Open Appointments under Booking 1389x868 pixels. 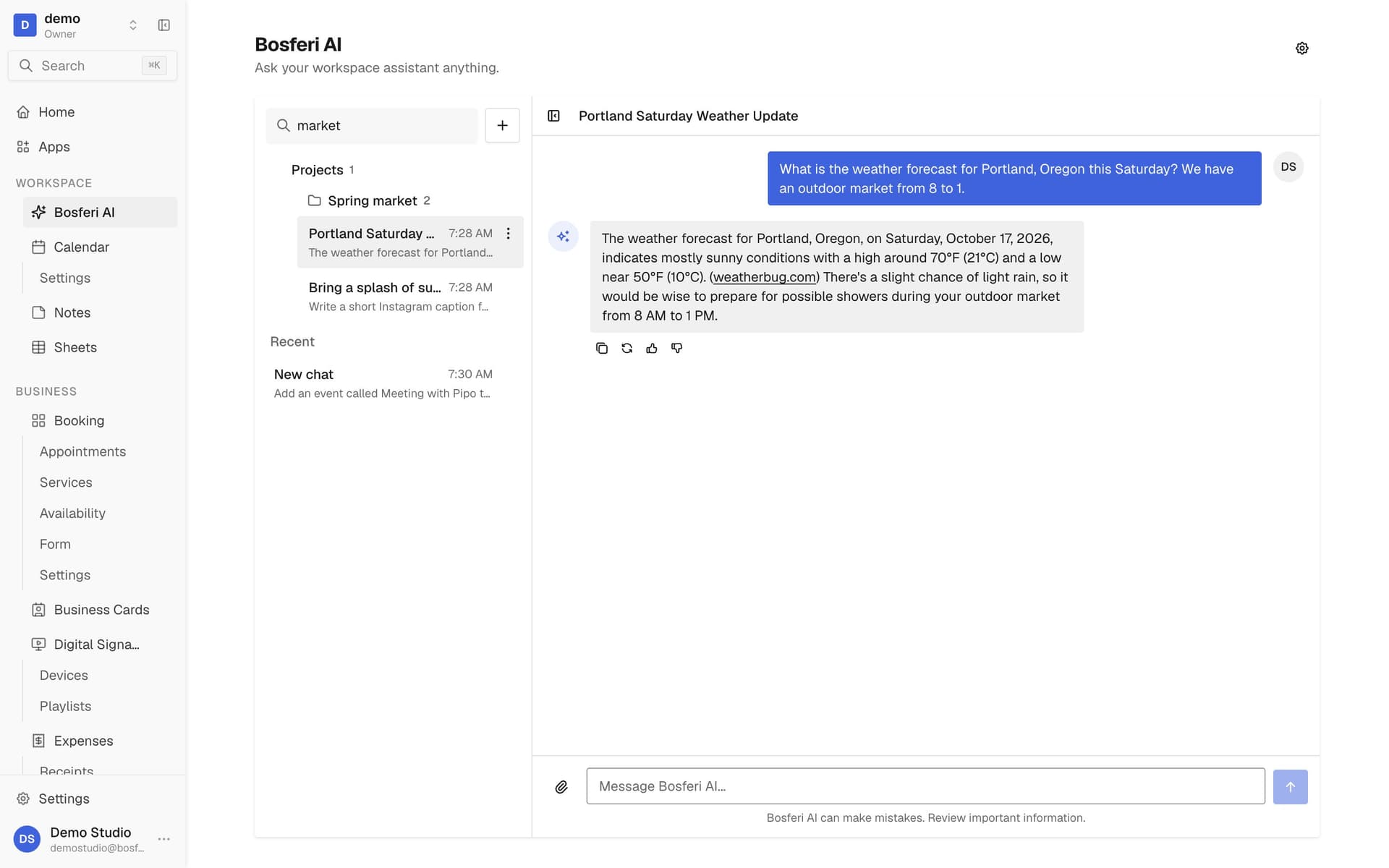coord(82,451)
